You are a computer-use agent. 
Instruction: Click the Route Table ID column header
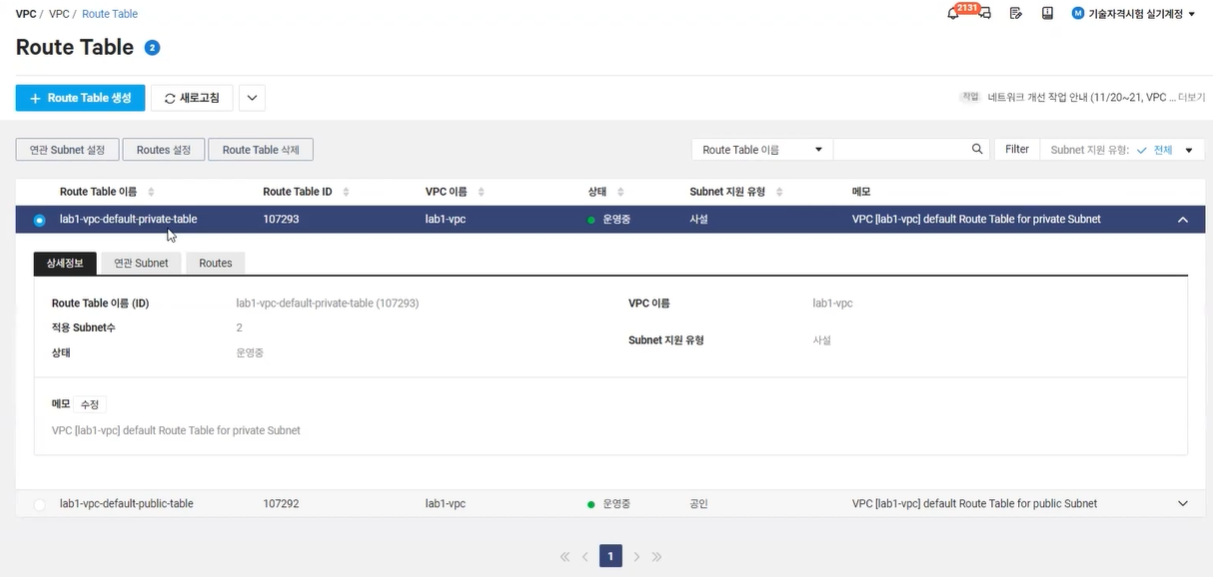point(297,192)
